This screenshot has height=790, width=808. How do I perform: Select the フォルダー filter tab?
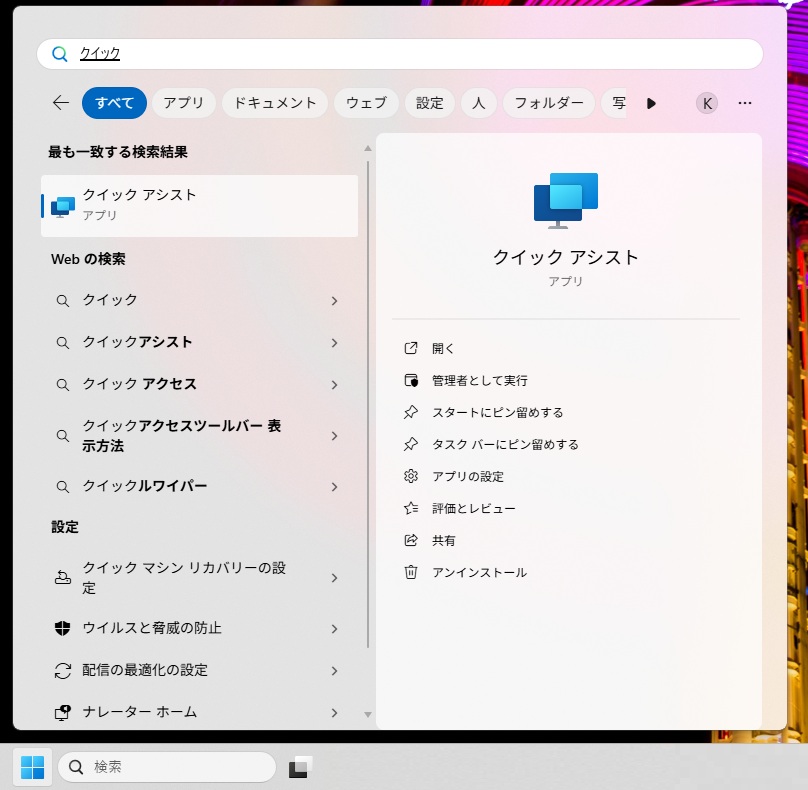click(549, 103)
